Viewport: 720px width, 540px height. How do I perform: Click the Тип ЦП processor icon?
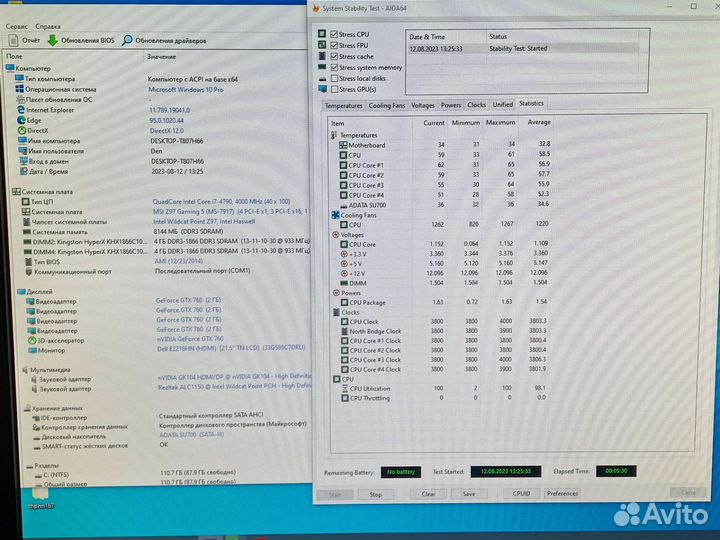coord(26,202)
